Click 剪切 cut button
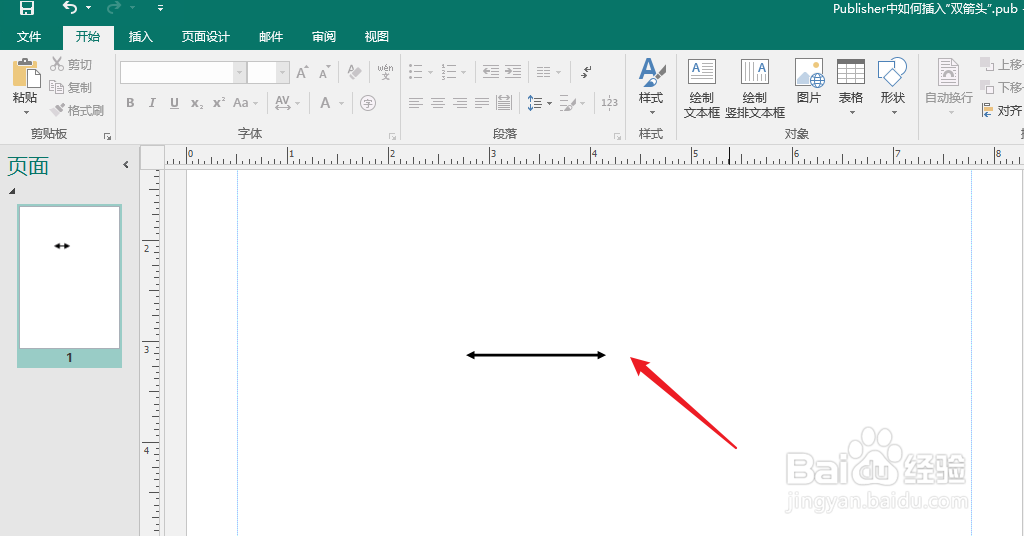The width and height of the screenshot is (1024, 536). pyautogui.click(x=72, y=64)
